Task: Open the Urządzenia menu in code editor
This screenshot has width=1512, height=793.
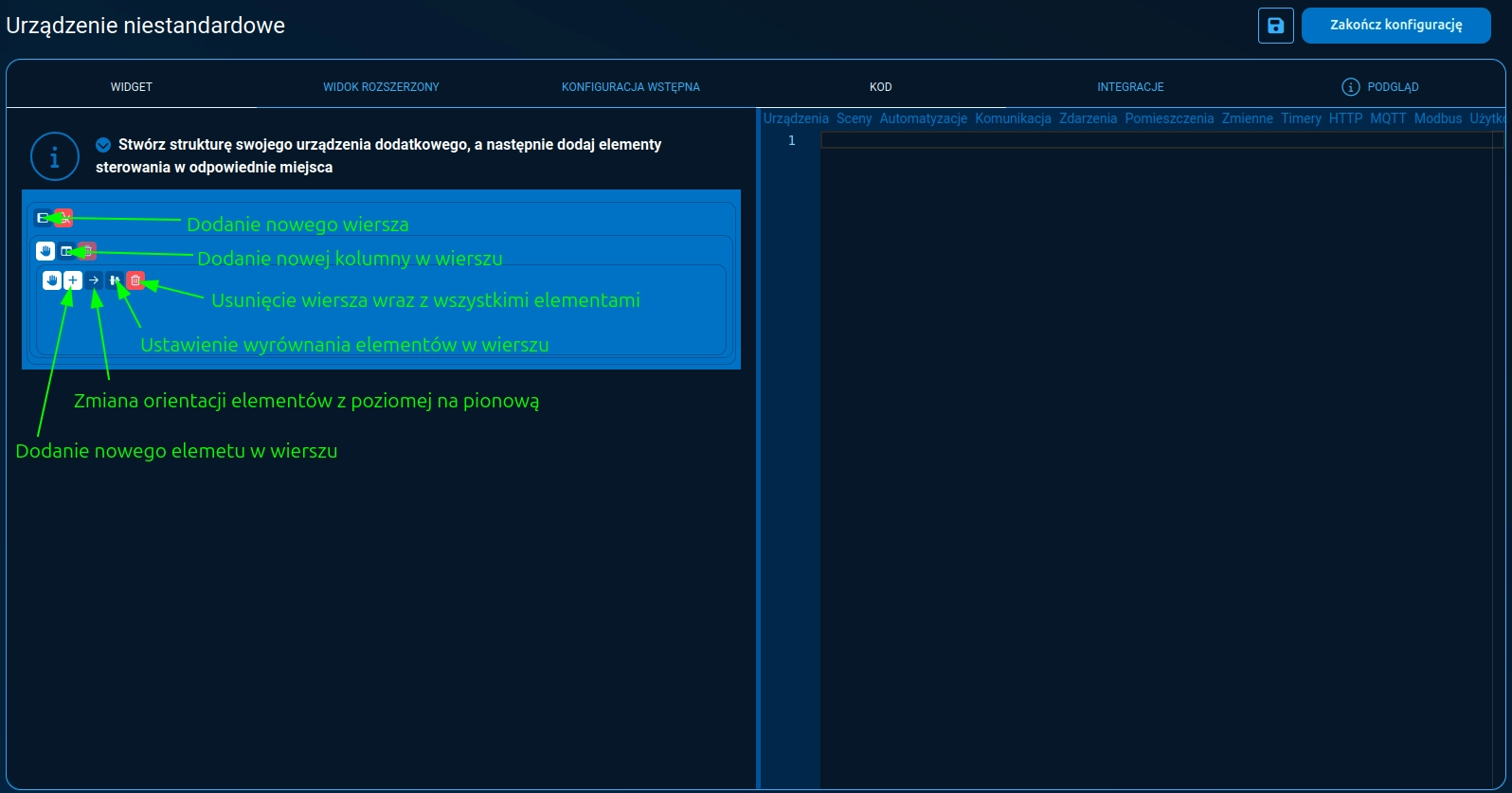Action: [x=795, y=118]
